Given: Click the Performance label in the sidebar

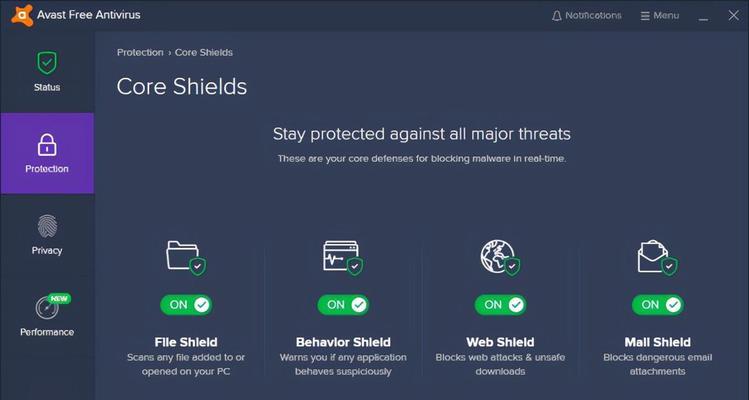Looking at the screenshot, I should (47, 332).
